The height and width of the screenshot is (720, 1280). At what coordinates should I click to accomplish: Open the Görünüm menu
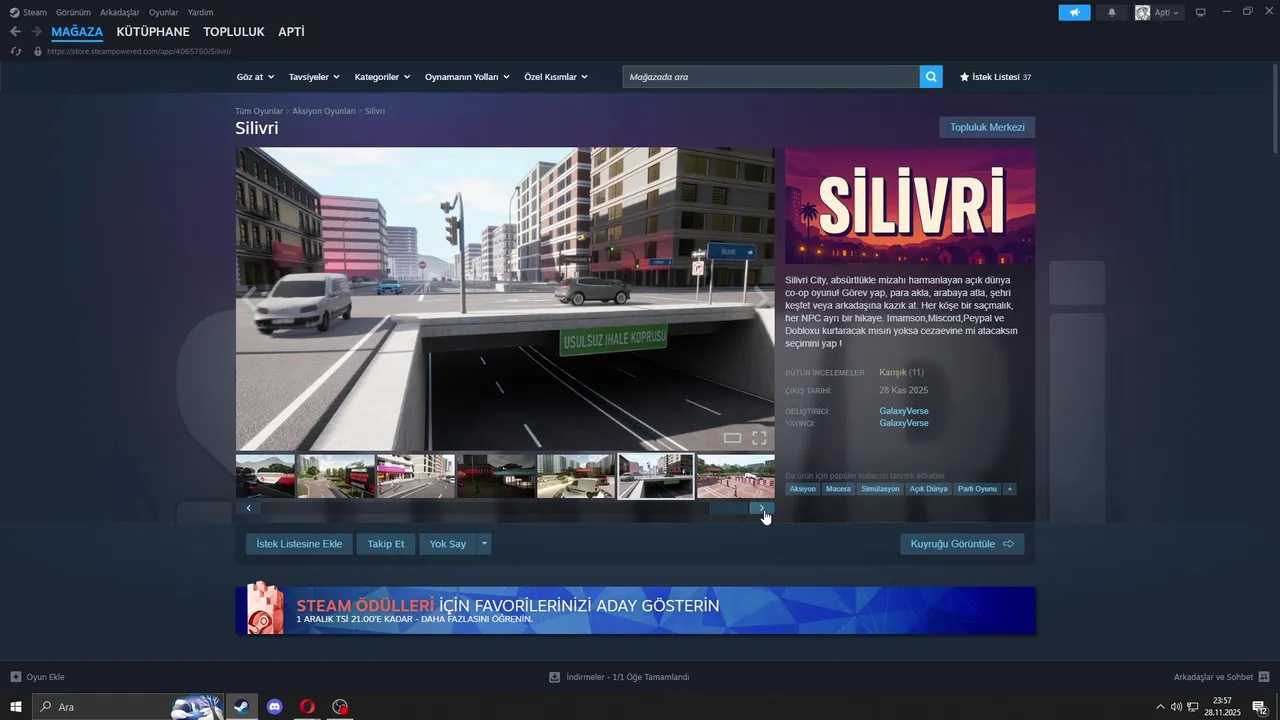73,13
